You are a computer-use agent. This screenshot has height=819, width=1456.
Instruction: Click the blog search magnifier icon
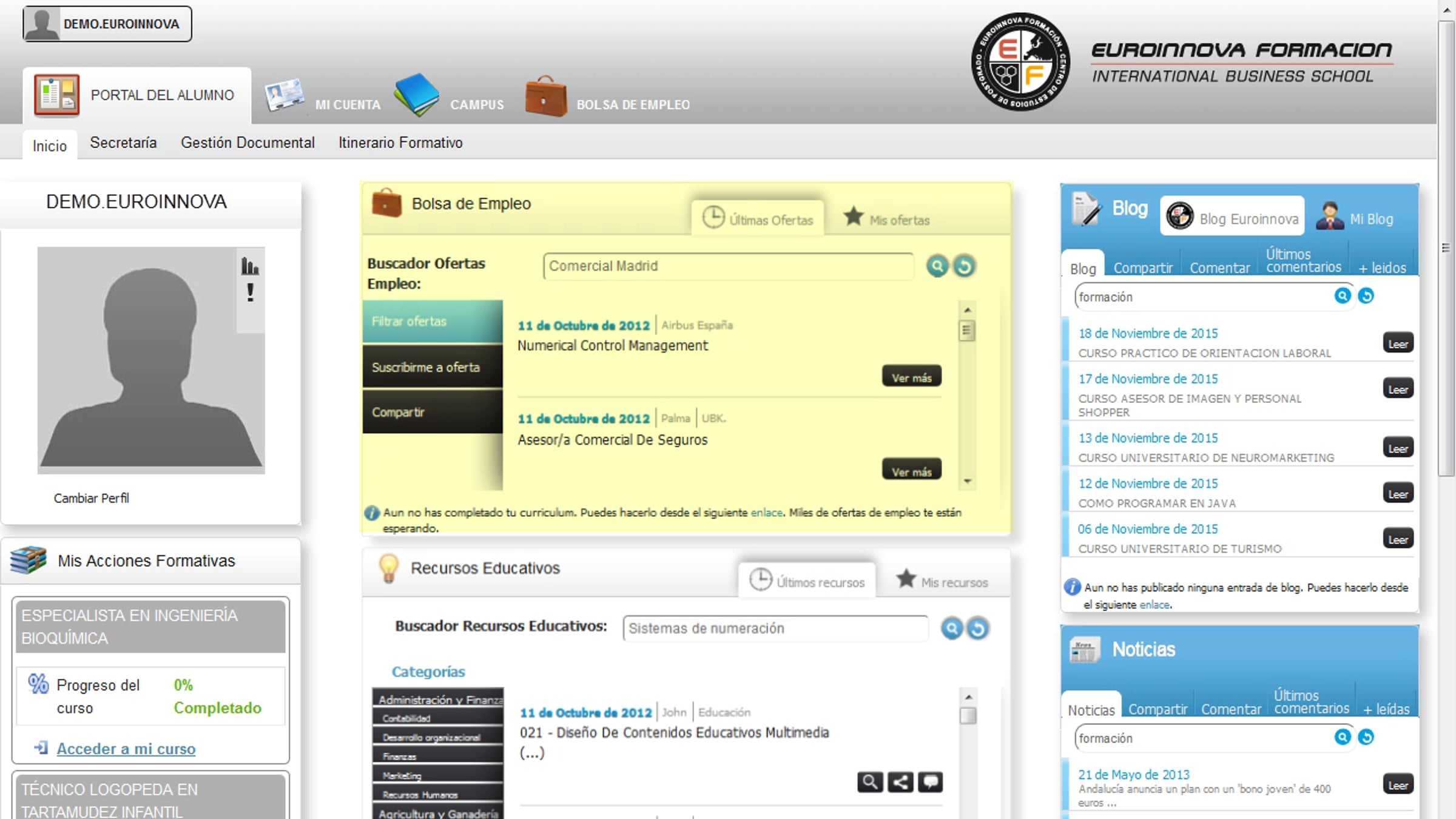tap(1342, 295)
